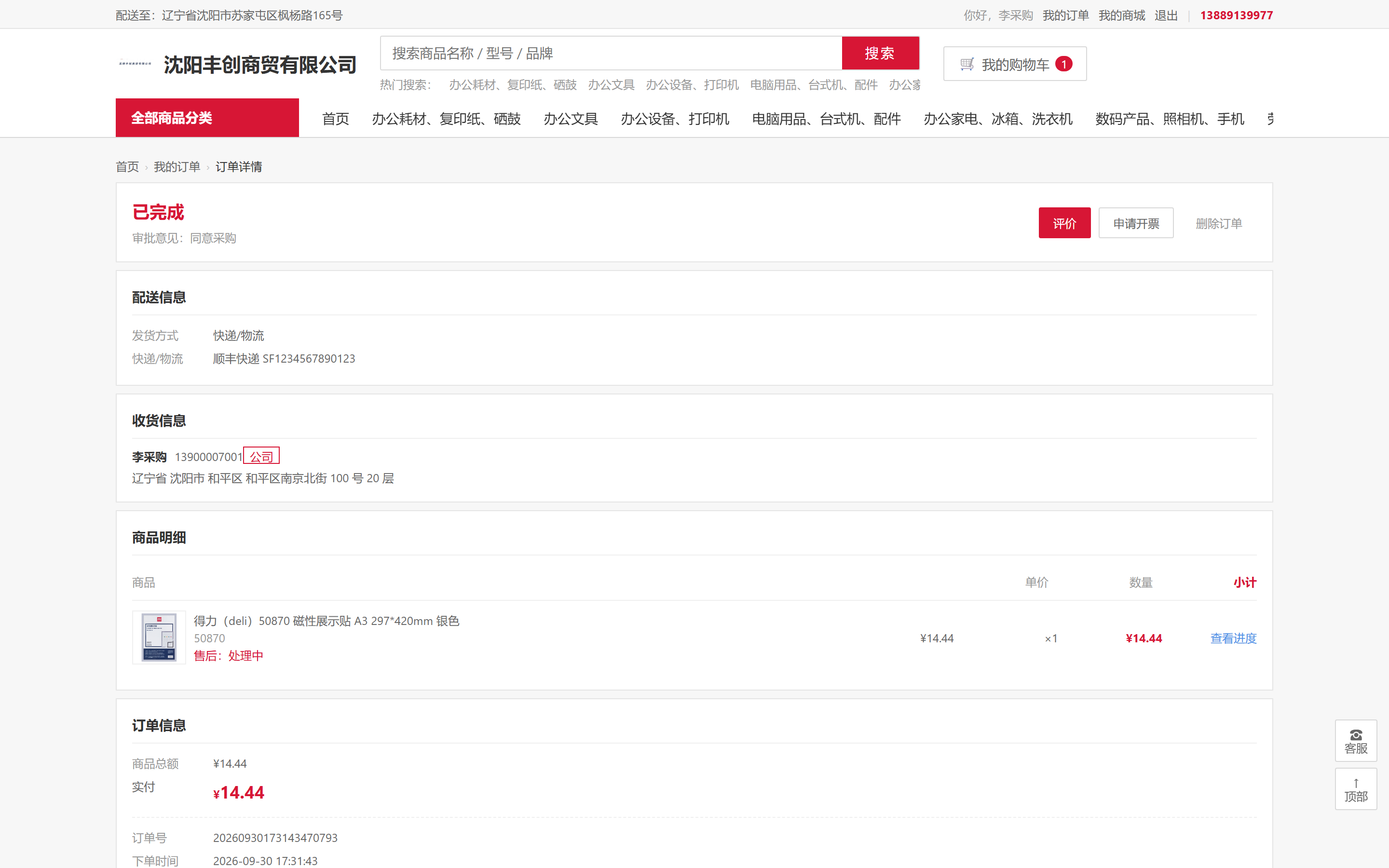
Task: Open 全部商品分类 category menu
Action: click(x=207, y=118)
